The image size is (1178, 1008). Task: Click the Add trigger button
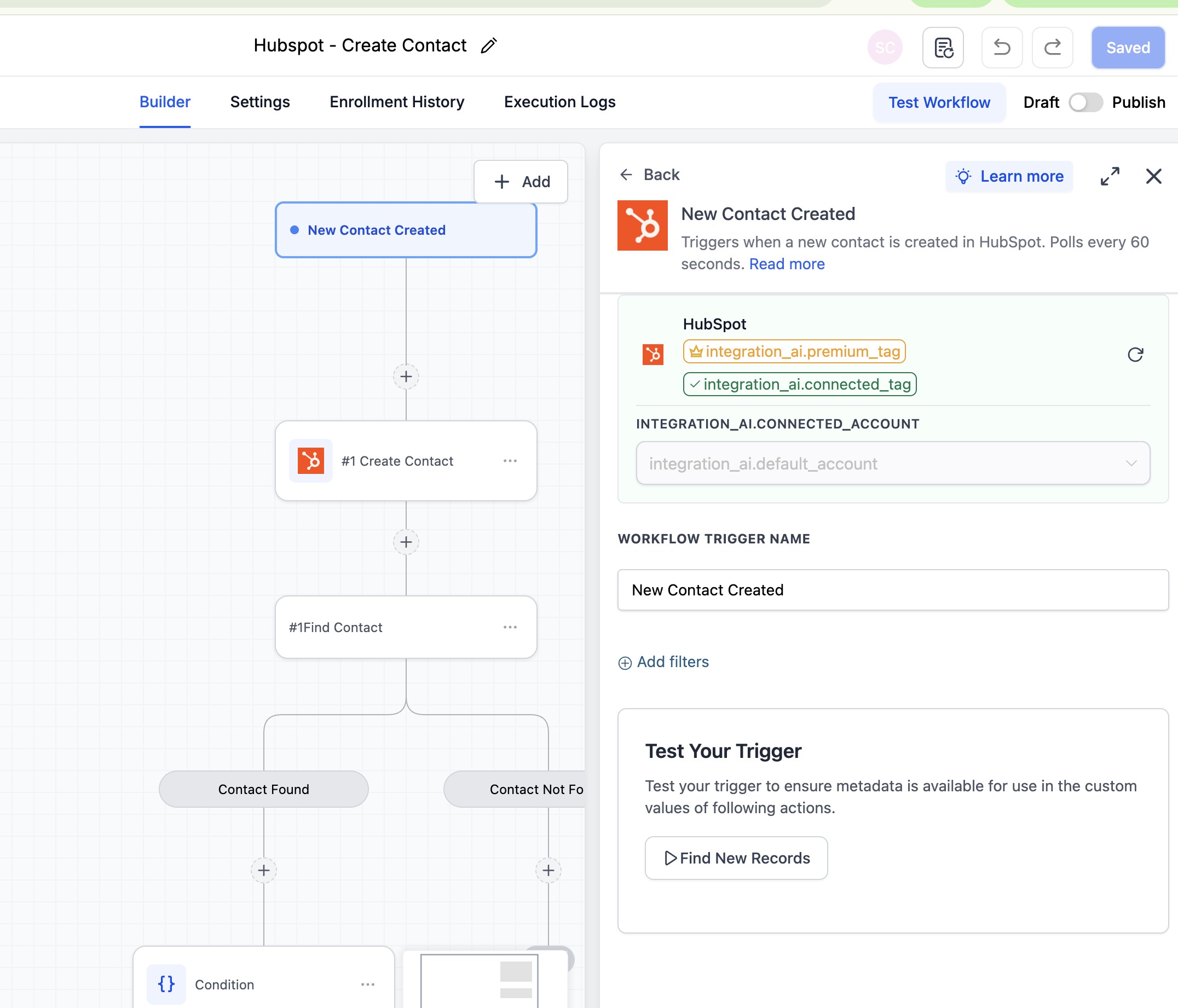tap(521, 182)
